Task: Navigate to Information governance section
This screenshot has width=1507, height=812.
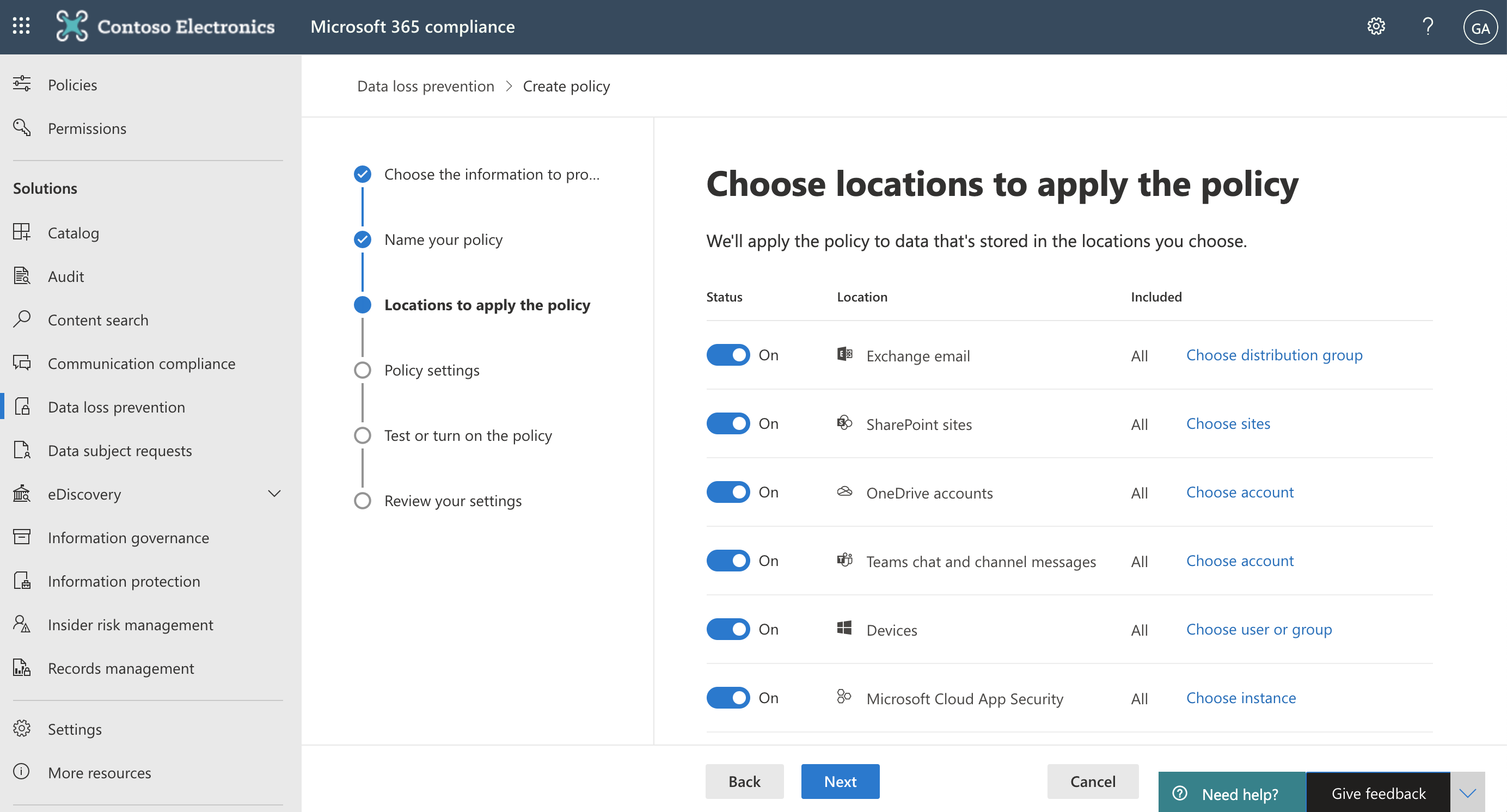Action: [128, 536]
